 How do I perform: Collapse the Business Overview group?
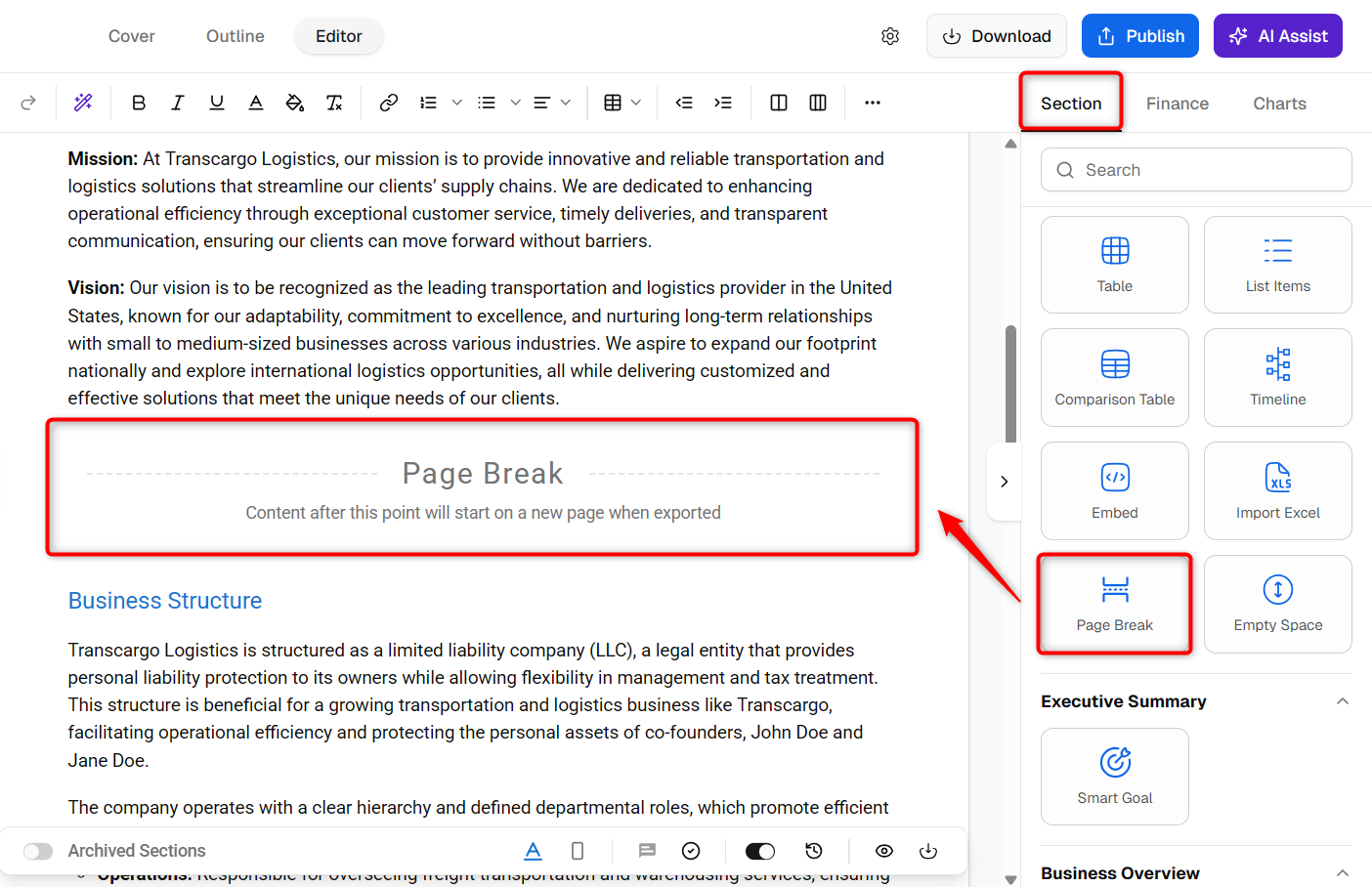(x=1343, y=873)
